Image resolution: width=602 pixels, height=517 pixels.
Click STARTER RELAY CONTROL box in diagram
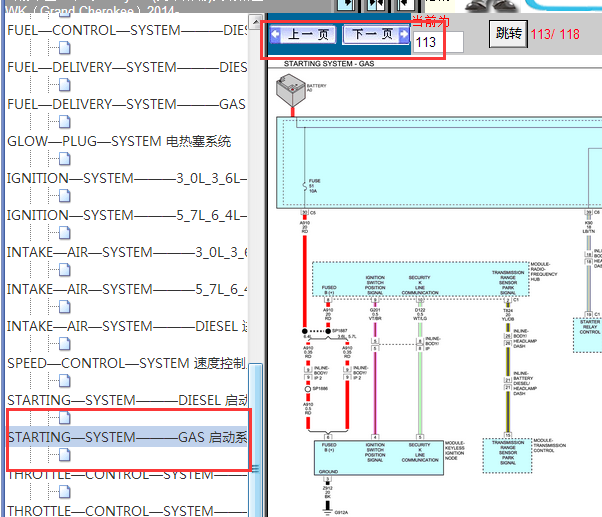589,334
